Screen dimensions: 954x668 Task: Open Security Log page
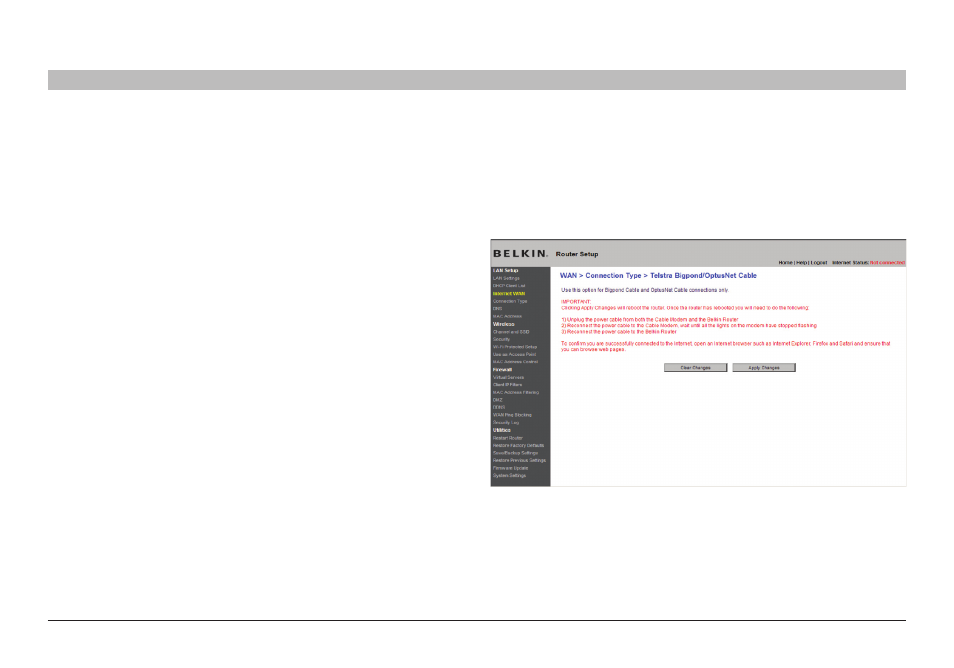pos(506,422)
